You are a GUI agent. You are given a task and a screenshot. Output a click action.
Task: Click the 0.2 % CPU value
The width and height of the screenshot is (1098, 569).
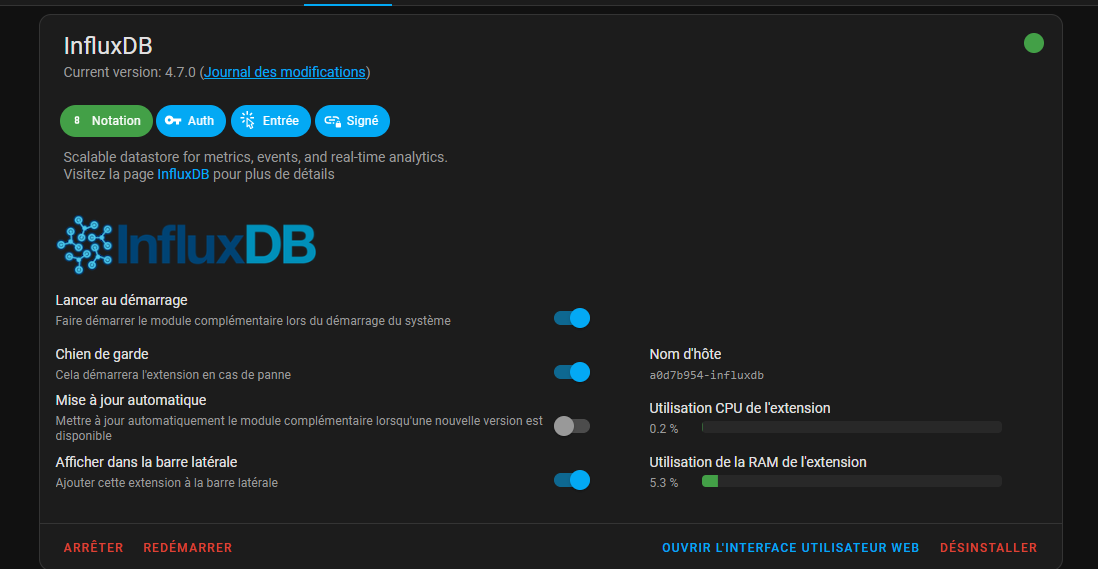664,429
